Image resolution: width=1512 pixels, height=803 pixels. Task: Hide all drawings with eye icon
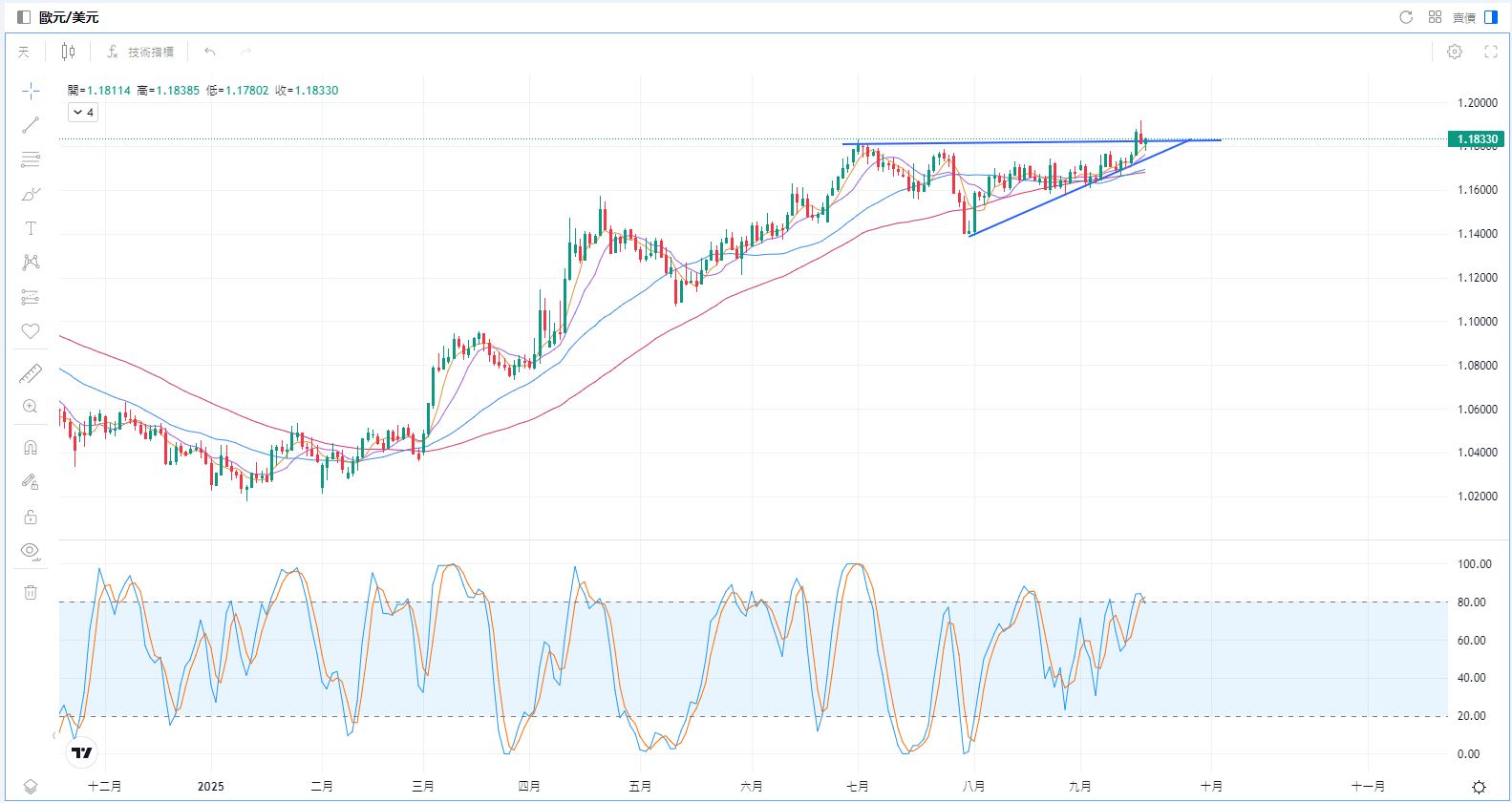point(31,551)
